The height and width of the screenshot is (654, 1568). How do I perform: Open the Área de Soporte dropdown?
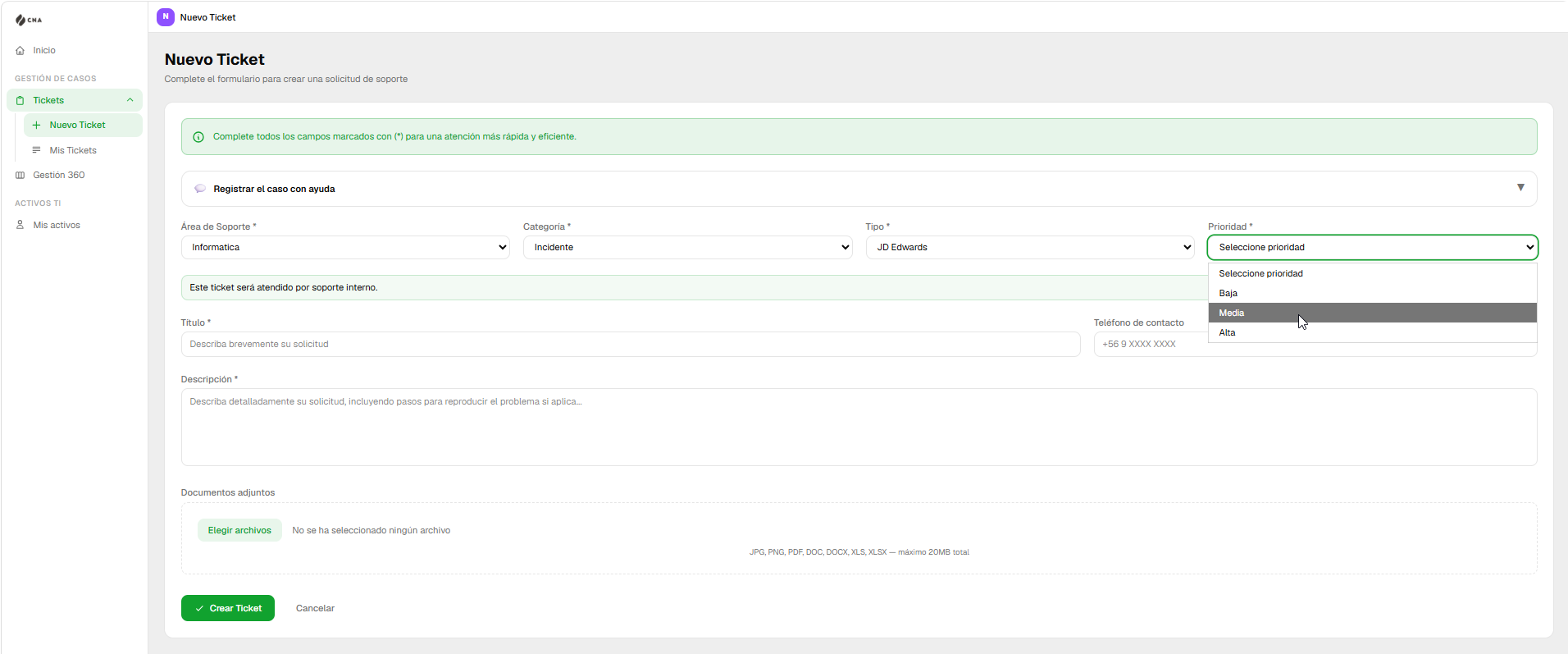pos(345,247)
